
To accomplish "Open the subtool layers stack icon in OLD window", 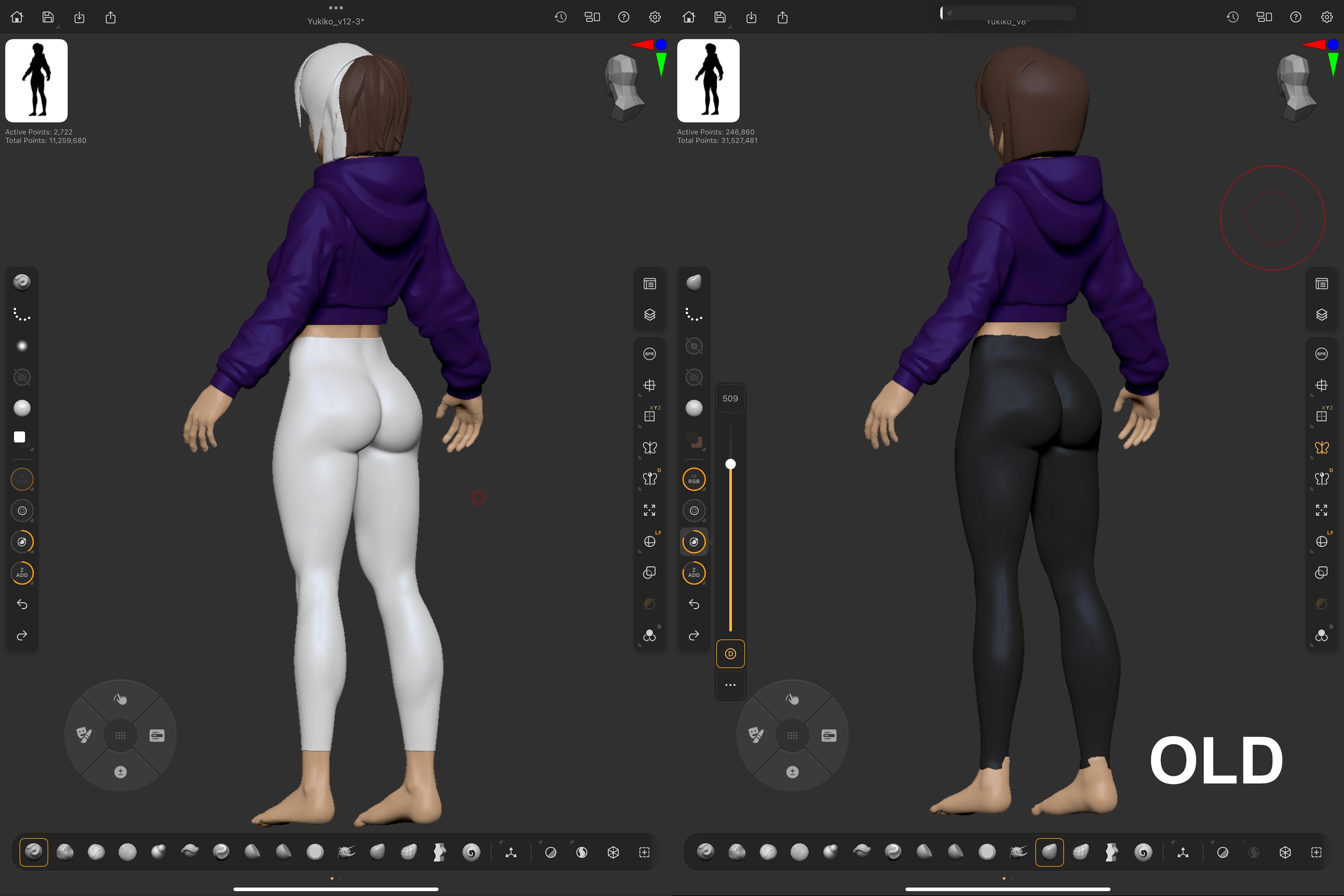I will (1321, 315).
